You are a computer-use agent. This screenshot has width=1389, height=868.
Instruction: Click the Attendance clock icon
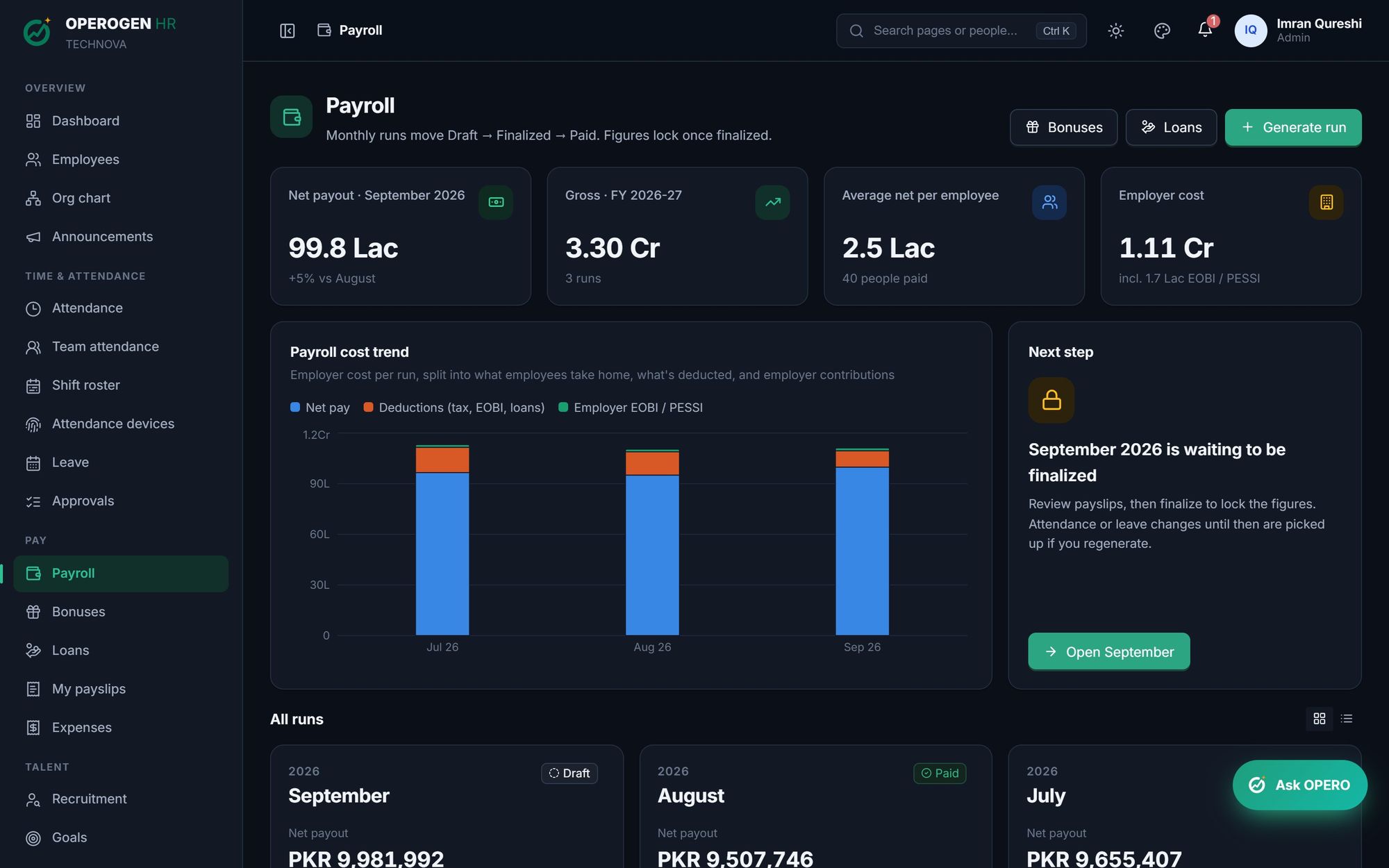tap(33, 309)
